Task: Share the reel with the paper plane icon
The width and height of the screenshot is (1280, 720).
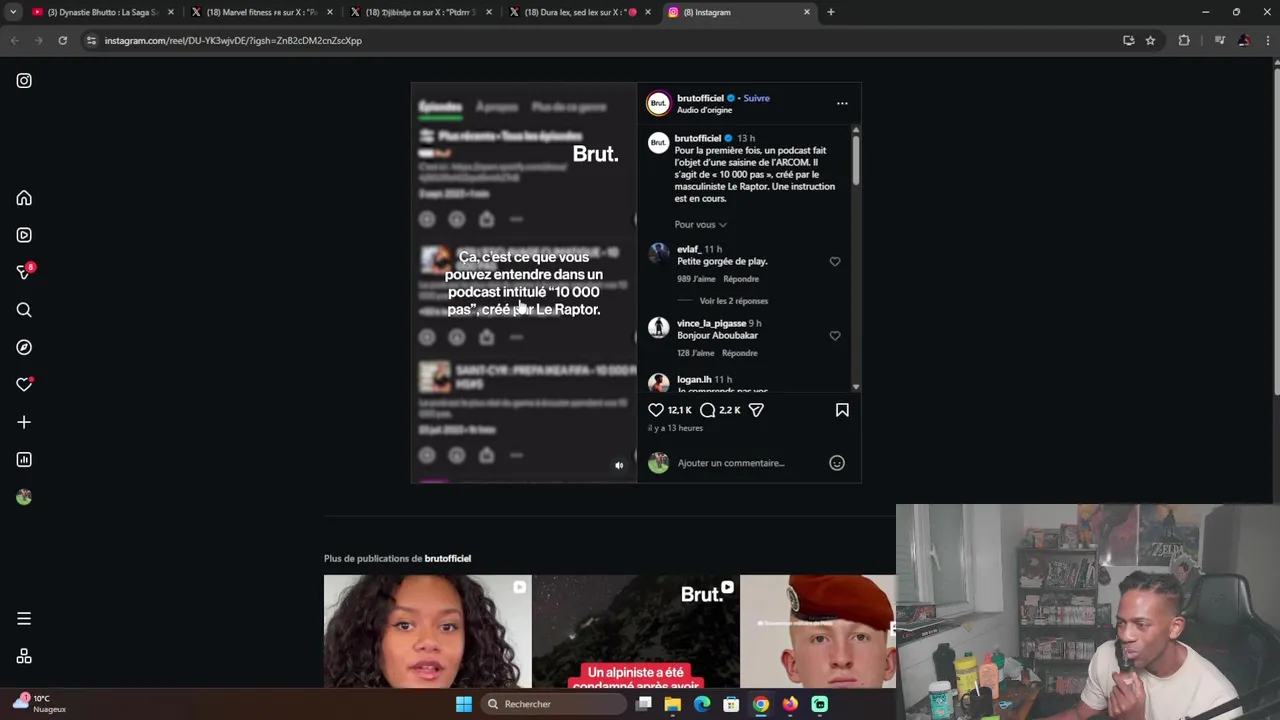Action: (756, 410)
